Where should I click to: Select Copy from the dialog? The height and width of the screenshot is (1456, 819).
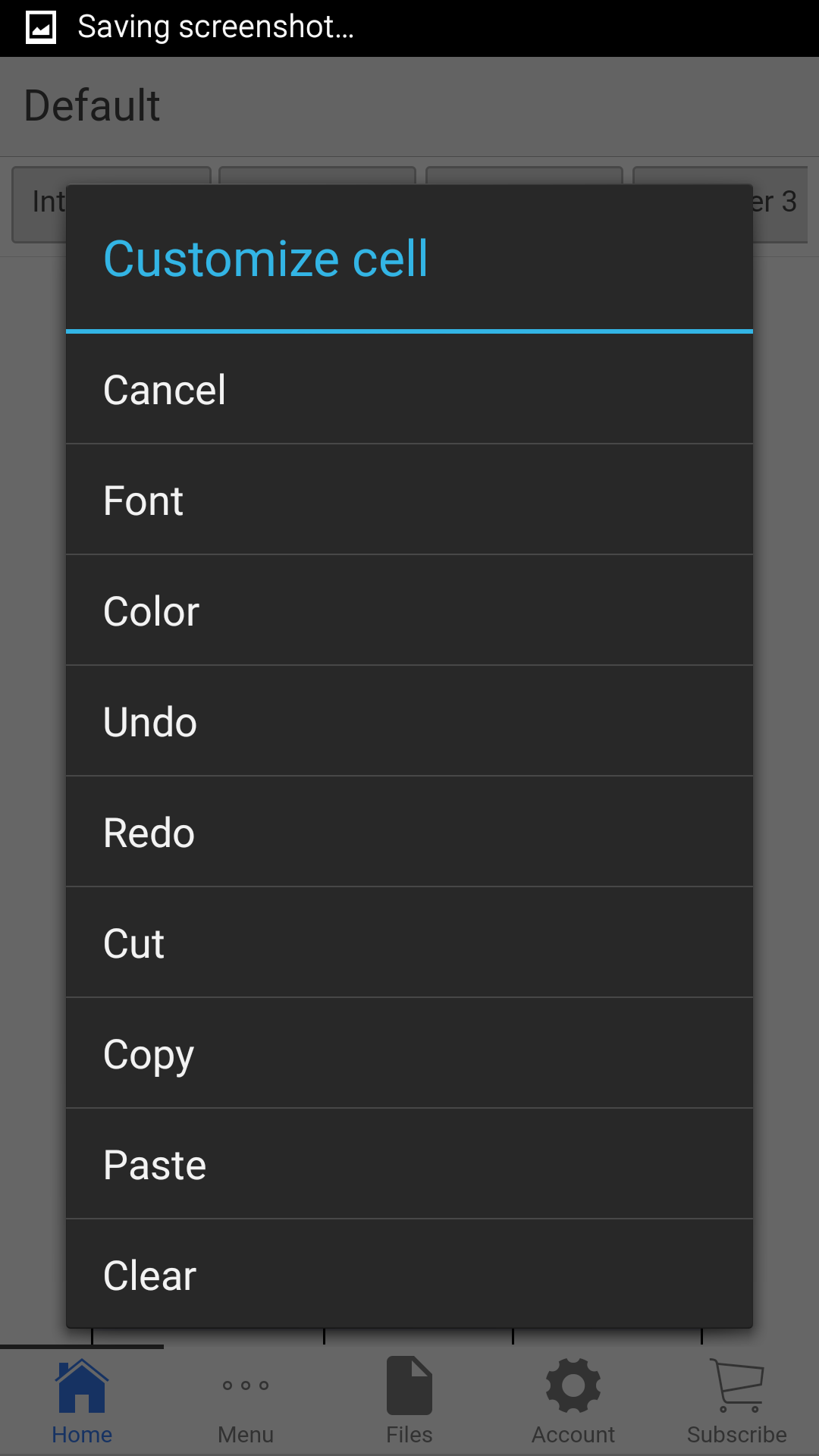[409, 1054]
